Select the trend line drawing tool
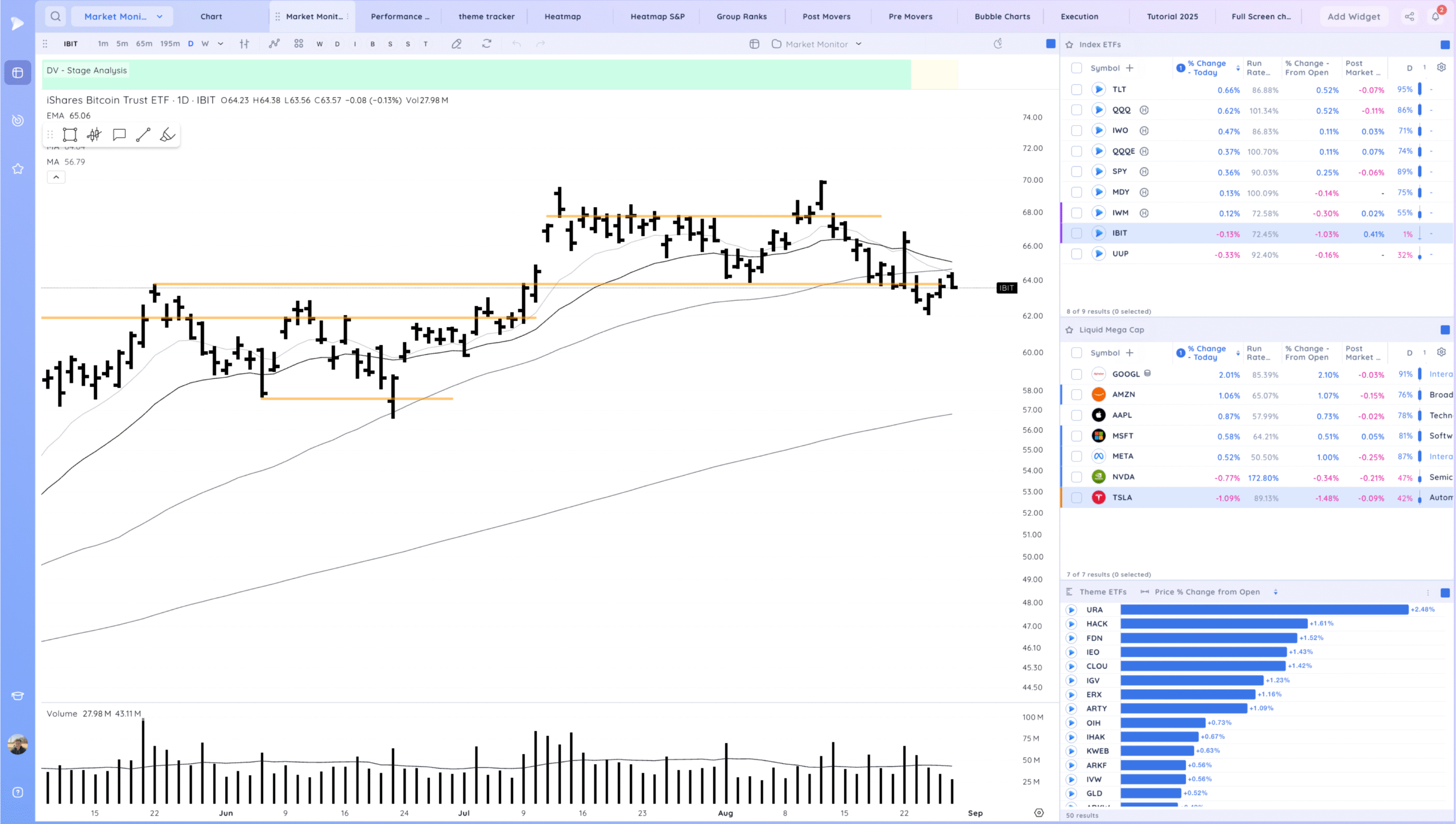Screen dimensions: 1456x824 (x=143, y=135)
